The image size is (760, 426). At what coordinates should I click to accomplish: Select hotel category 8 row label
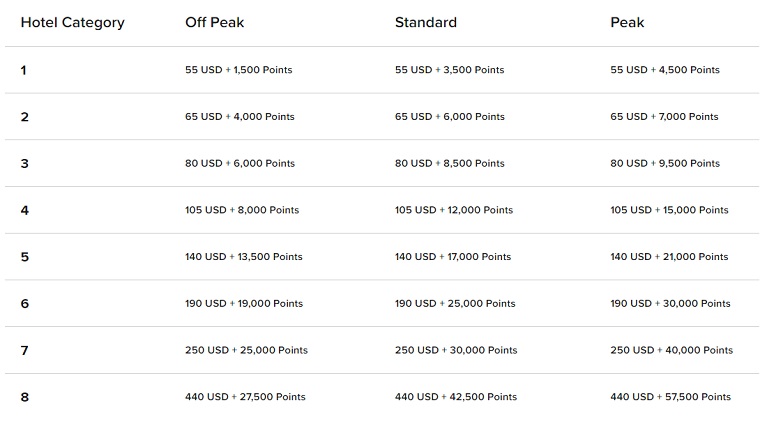point(25,397)
